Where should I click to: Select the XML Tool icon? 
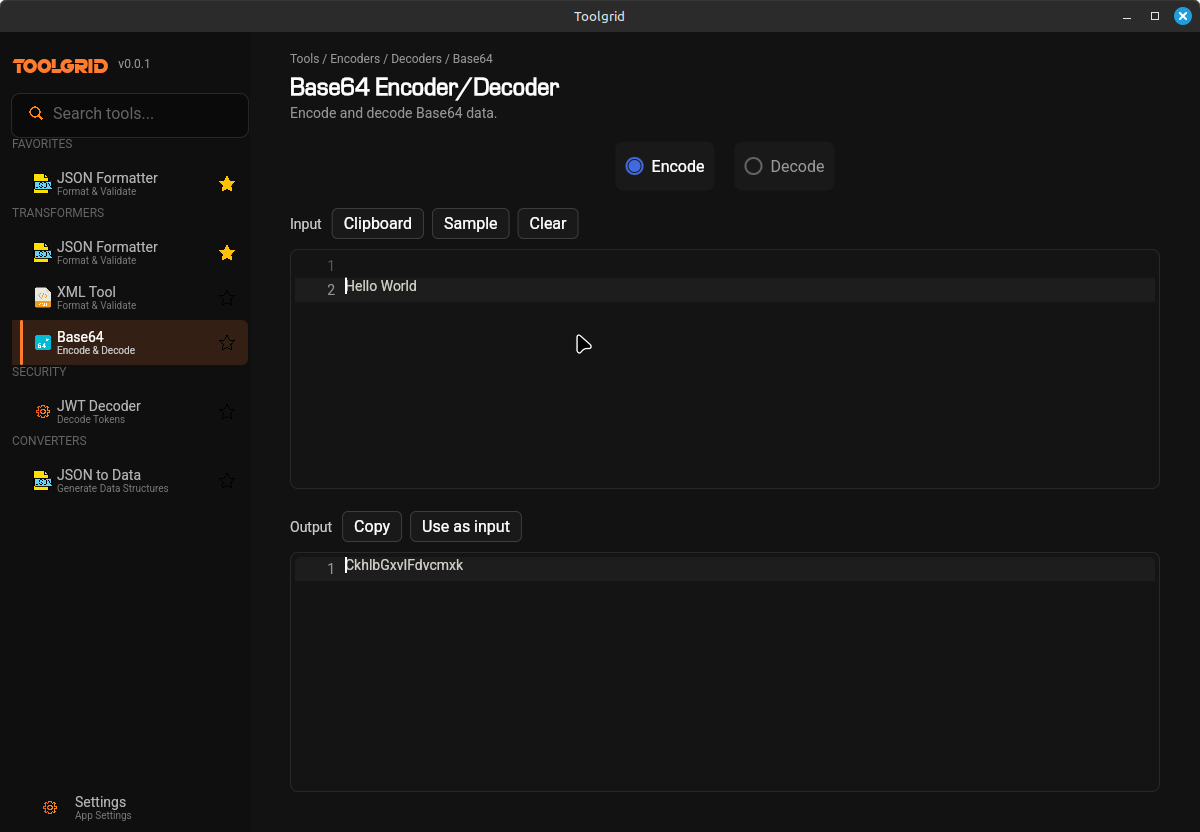(x=42, y=297)
